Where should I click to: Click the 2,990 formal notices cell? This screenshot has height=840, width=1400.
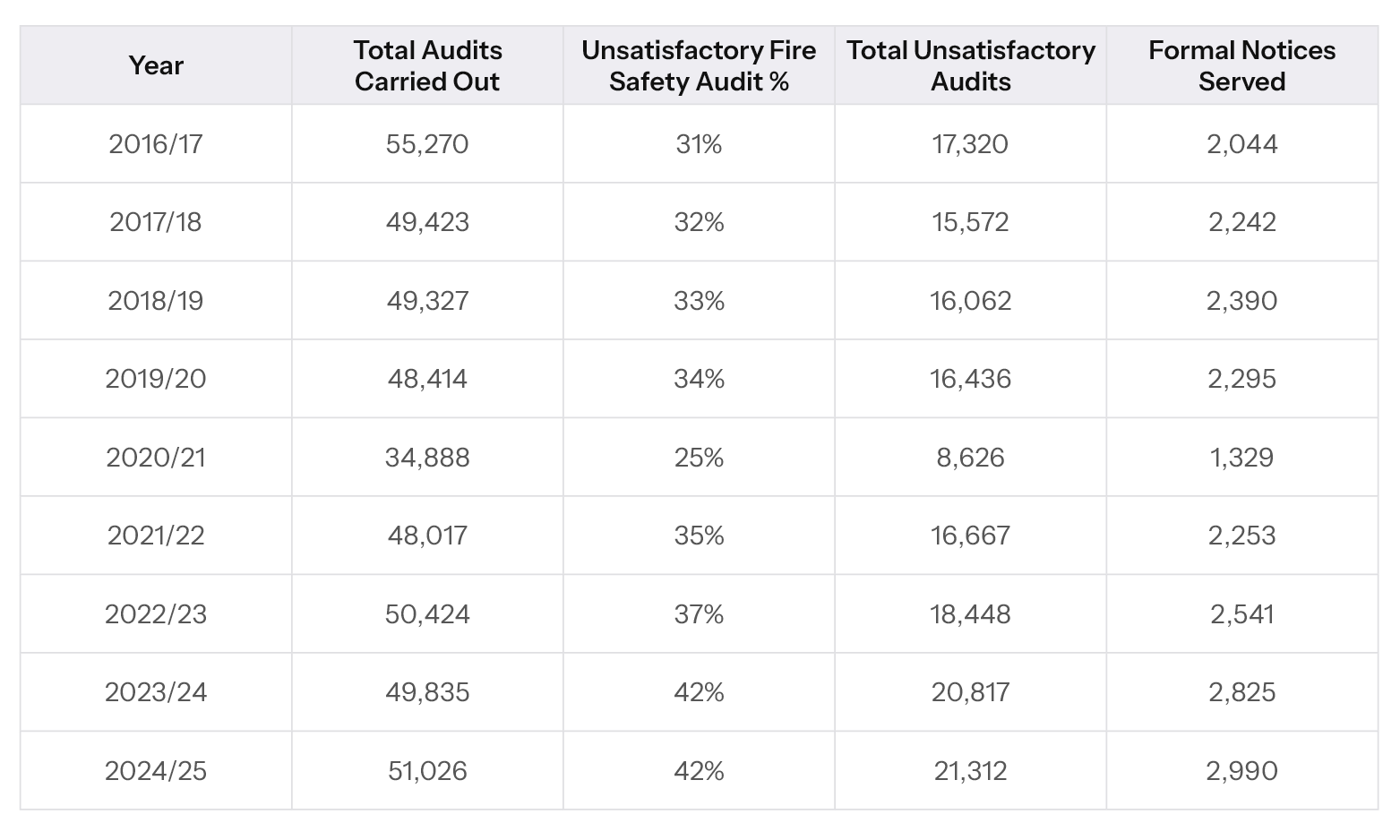click(x=1241, y=771)
